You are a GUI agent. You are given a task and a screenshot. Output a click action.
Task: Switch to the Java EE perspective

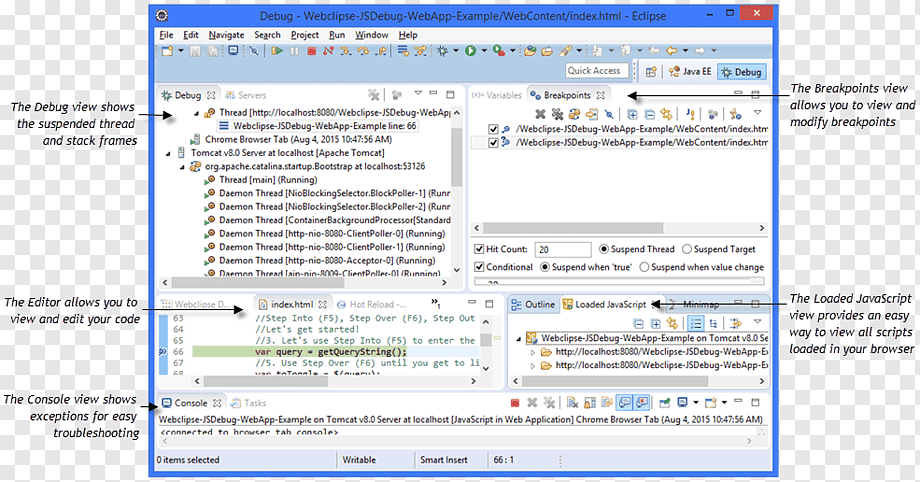(691, 72)
